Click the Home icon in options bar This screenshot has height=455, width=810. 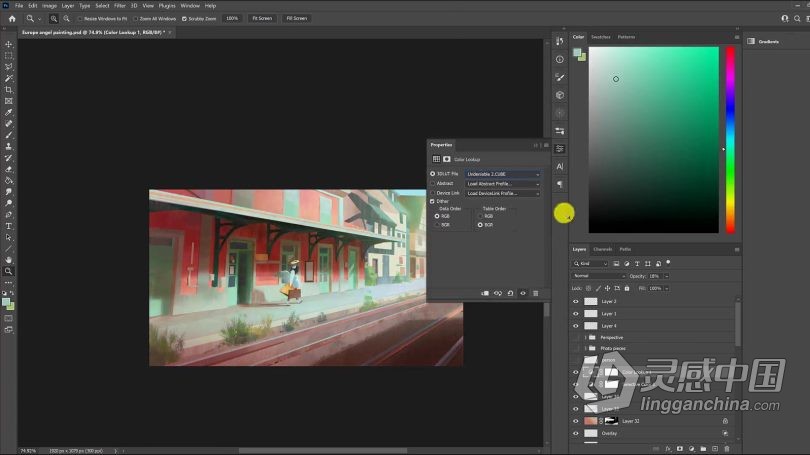(x=12, y=19)
